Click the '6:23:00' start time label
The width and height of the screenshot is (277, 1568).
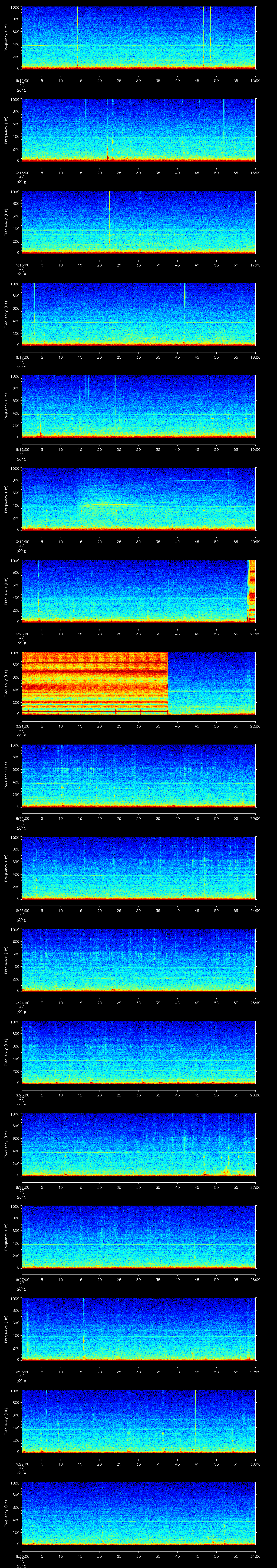[22, 910]
